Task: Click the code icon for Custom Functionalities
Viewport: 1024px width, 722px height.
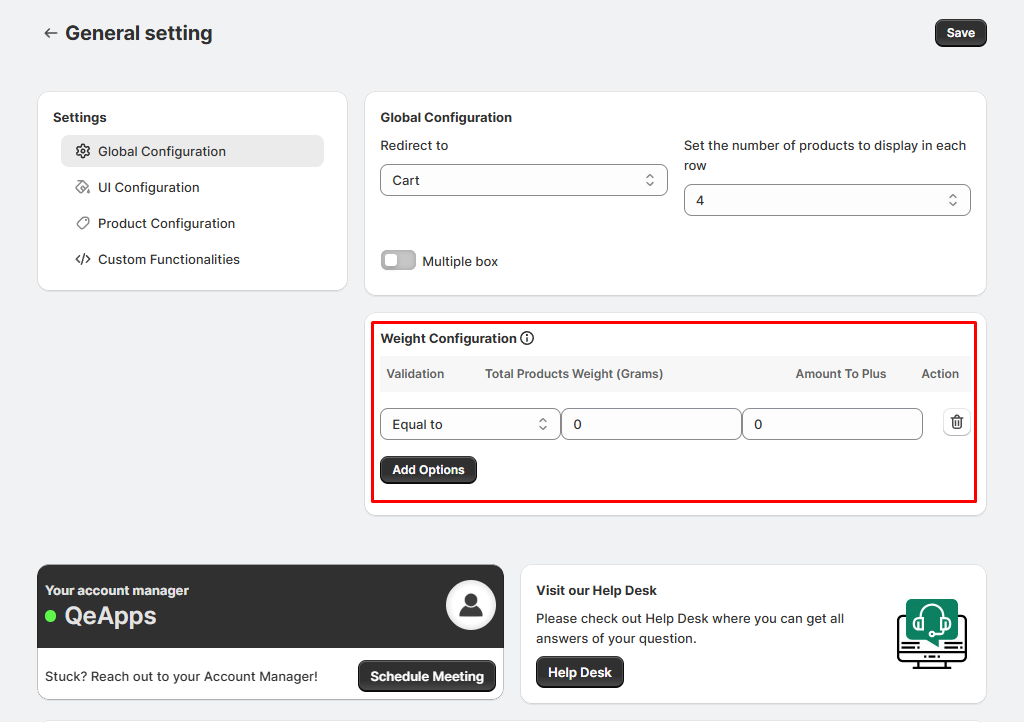Action: 83,260
